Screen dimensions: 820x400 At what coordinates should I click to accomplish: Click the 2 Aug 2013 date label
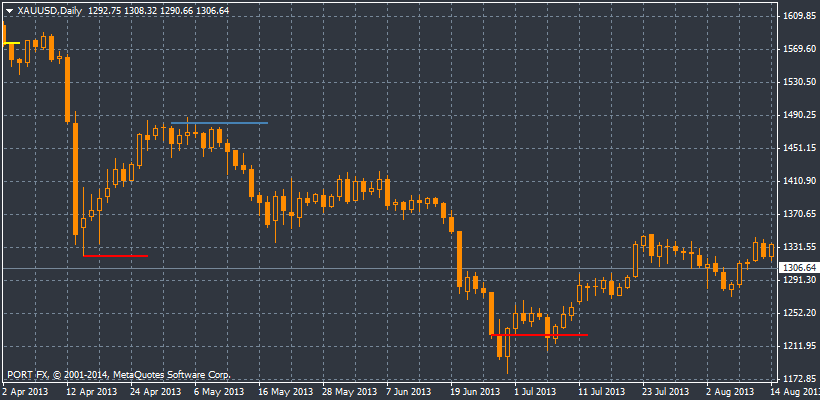pos(732,392)
